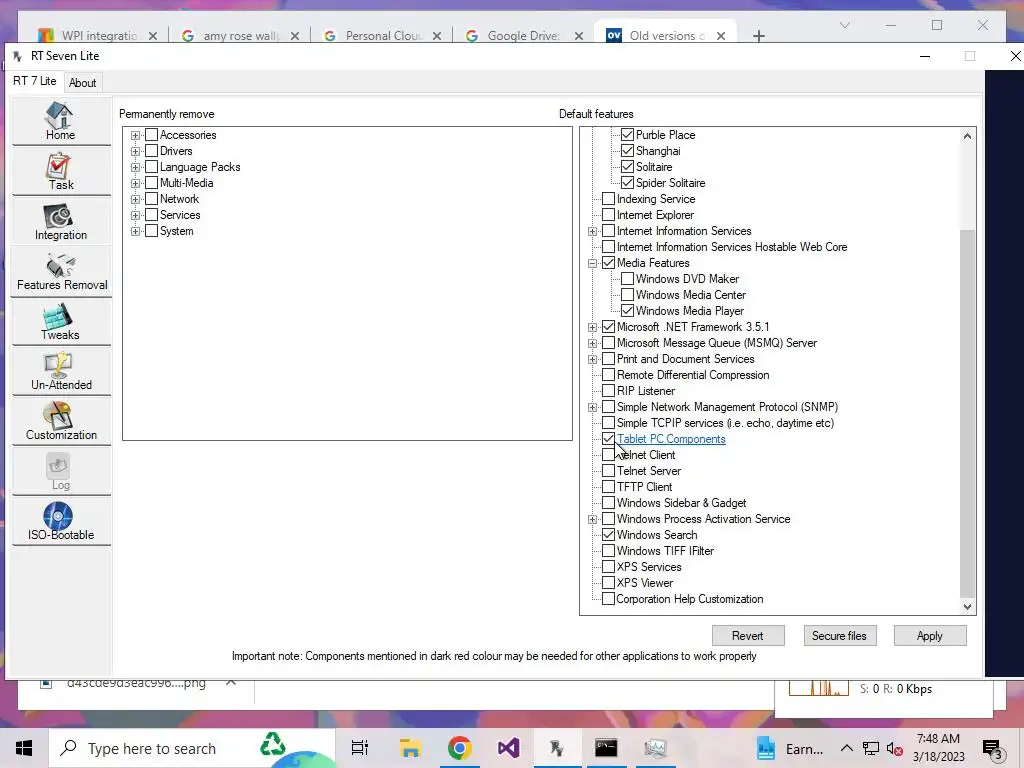Click the taskbar clock and date
1024x768 pixels.
(938, 748)
